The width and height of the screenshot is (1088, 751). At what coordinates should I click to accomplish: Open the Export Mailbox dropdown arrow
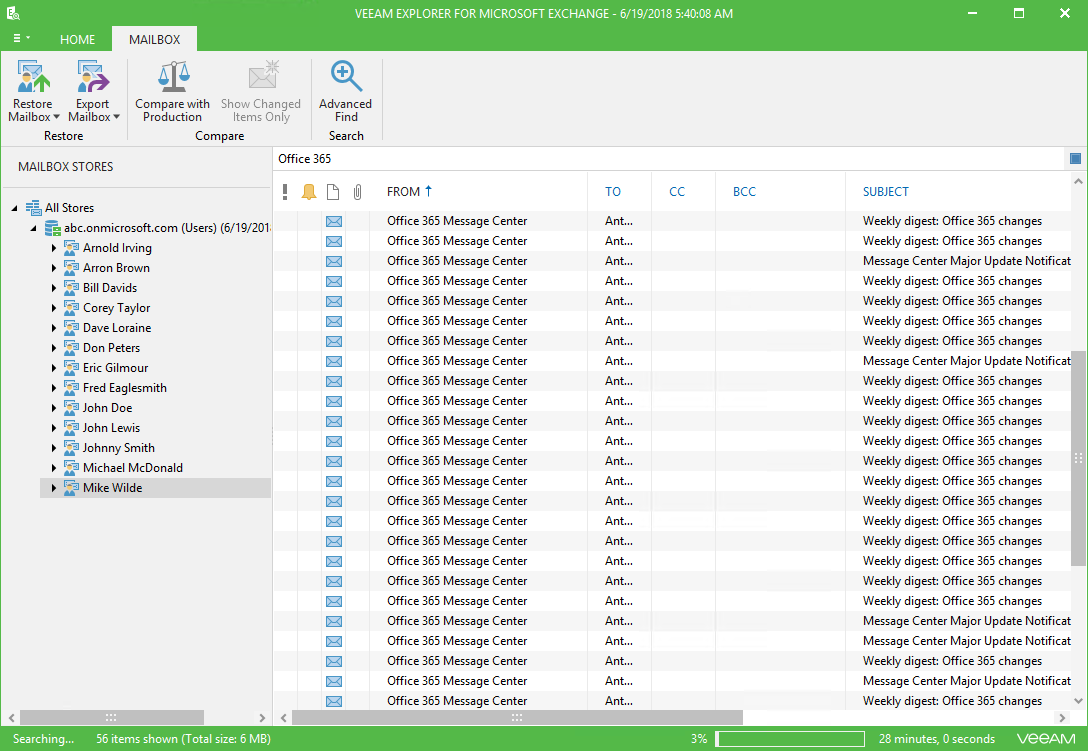(x=117, y=117)
